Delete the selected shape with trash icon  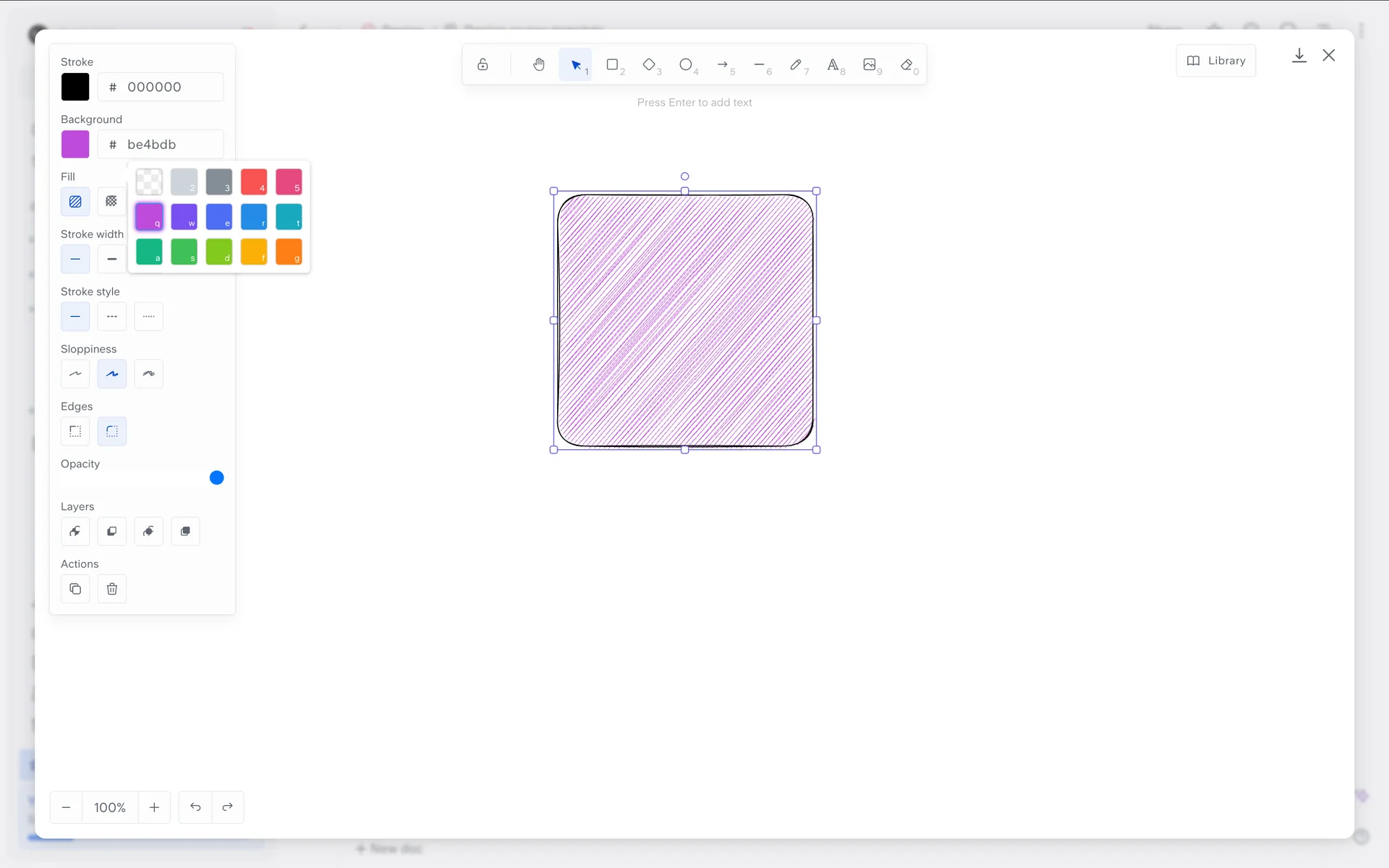tap(111, 589)
